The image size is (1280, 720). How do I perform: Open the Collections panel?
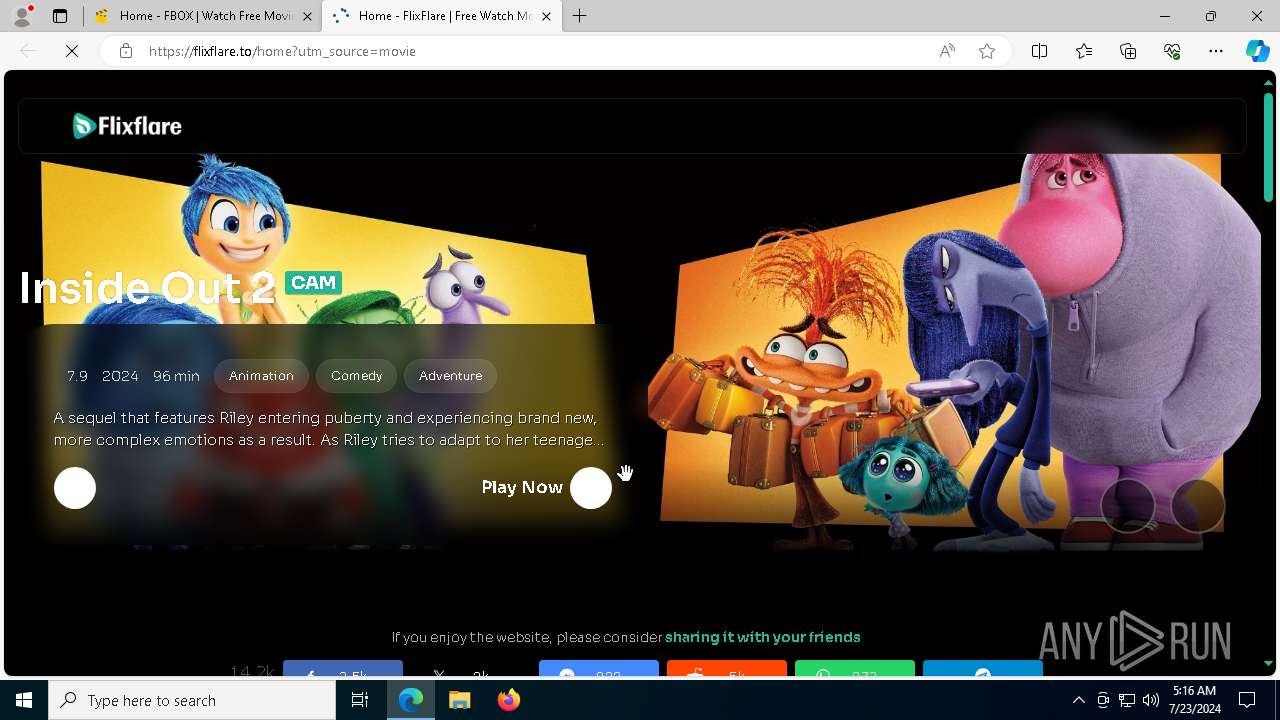(x=1128, y=51)
